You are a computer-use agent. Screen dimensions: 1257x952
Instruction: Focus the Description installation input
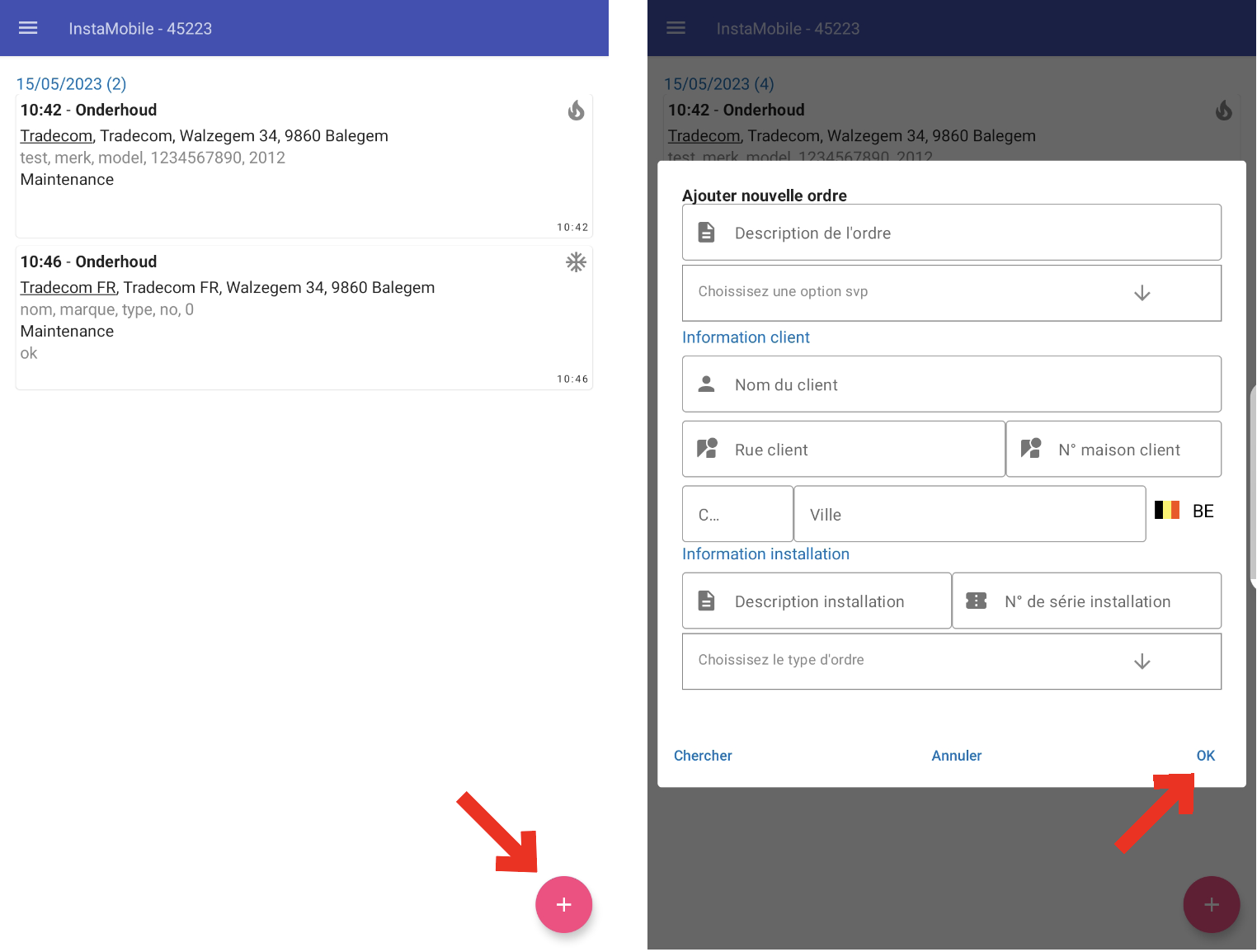[817, 601]
